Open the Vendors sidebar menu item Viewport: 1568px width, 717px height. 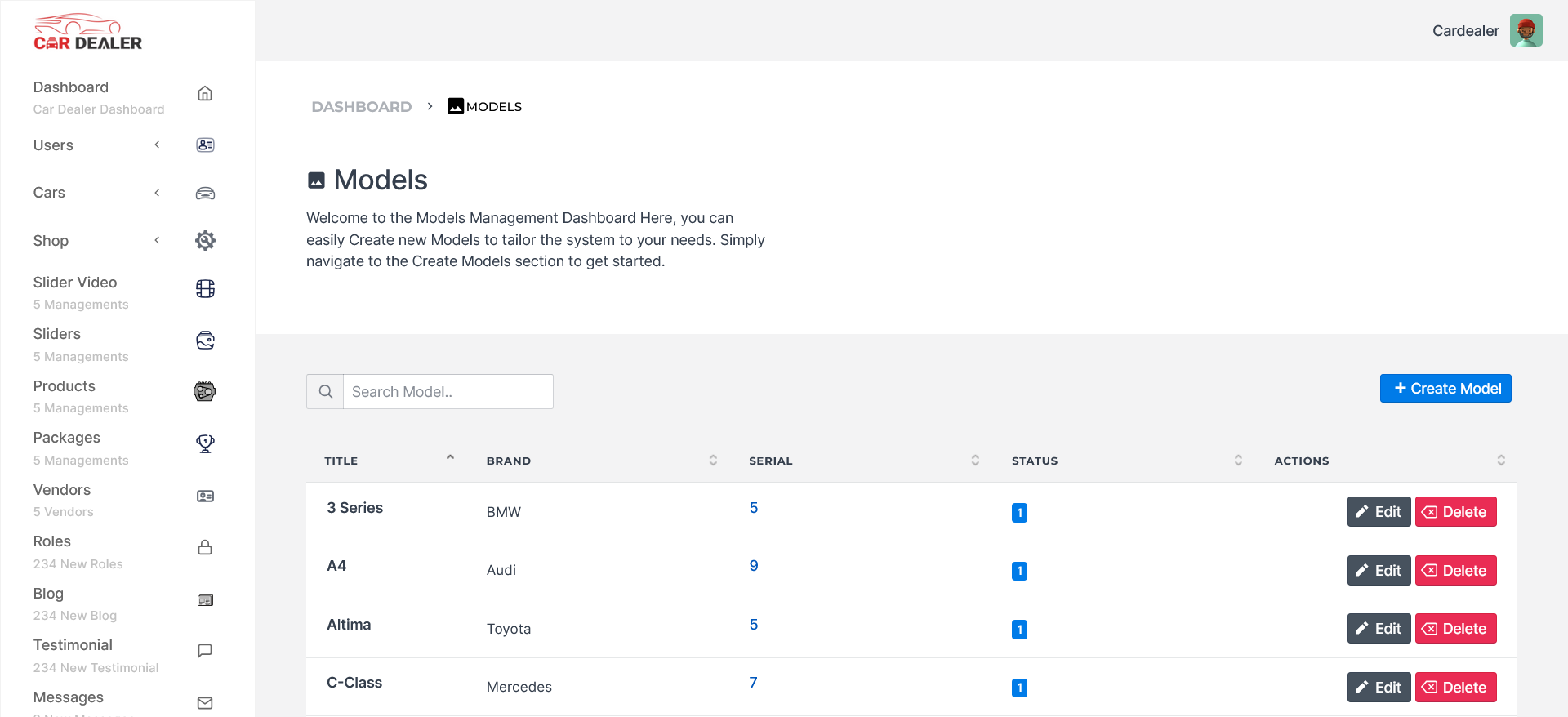(62, 490)
